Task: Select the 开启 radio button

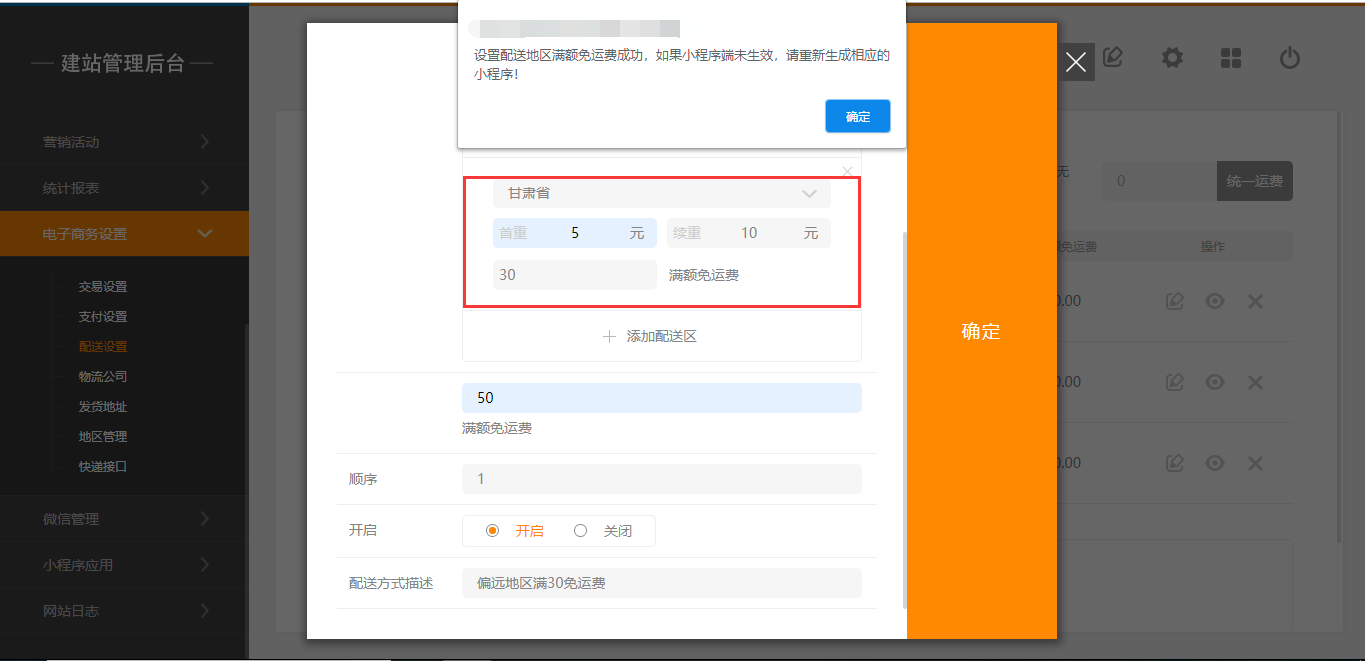Action: click(492, 531)
